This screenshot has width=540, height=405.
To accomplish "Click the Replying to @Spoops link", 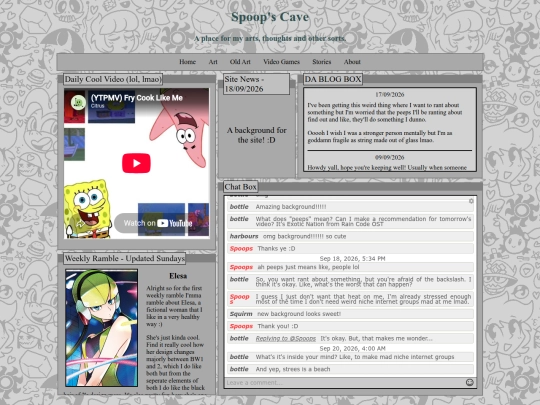I will [285, 339].
